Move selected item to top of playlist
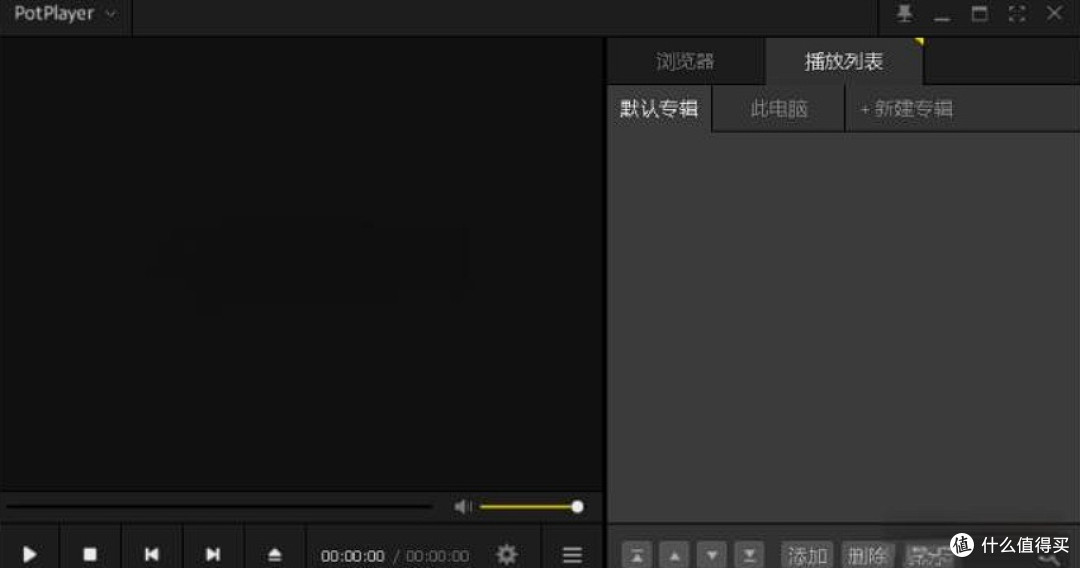 point(636,555)
